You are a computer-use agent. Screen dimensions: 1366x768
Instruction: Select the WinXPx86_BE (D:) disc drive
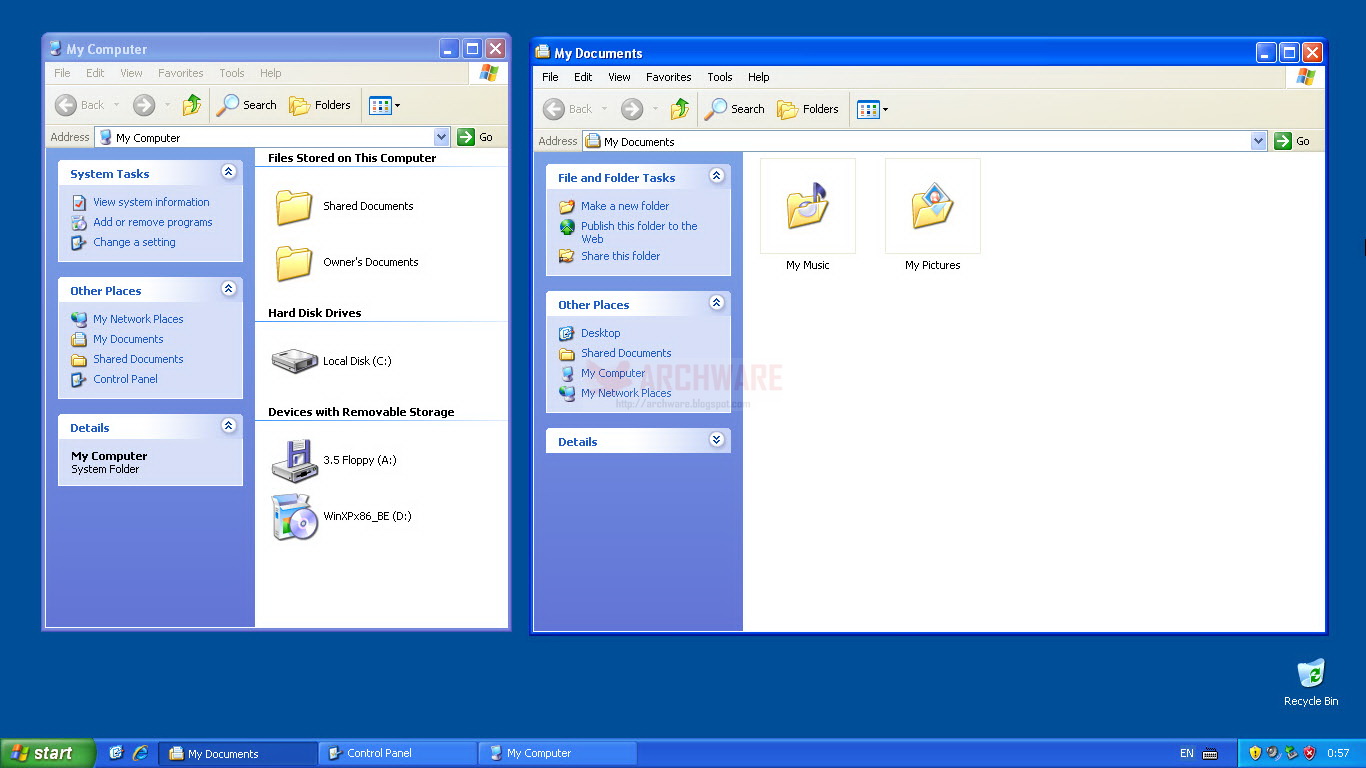(x=342, y=516)
